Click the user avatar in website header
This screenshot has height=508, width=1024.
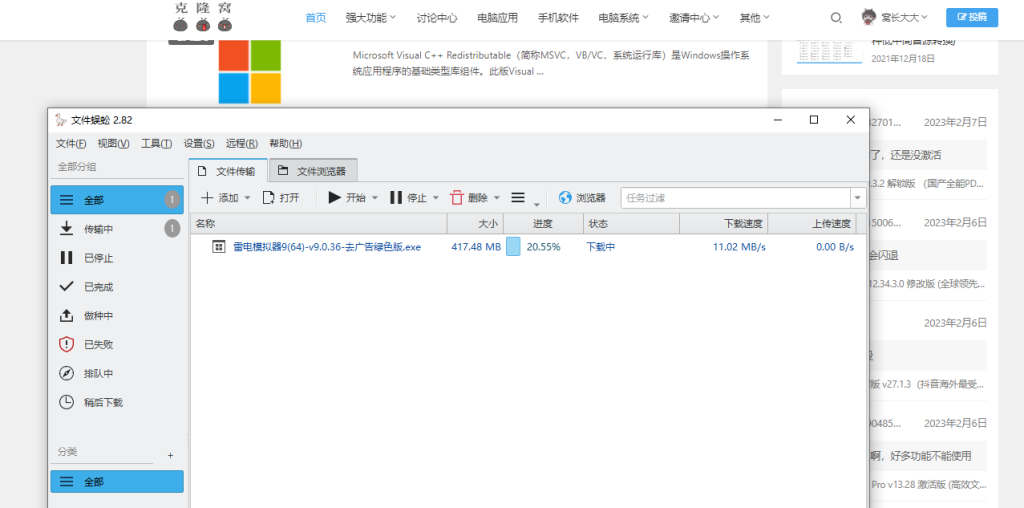click(x=869, y=18)
